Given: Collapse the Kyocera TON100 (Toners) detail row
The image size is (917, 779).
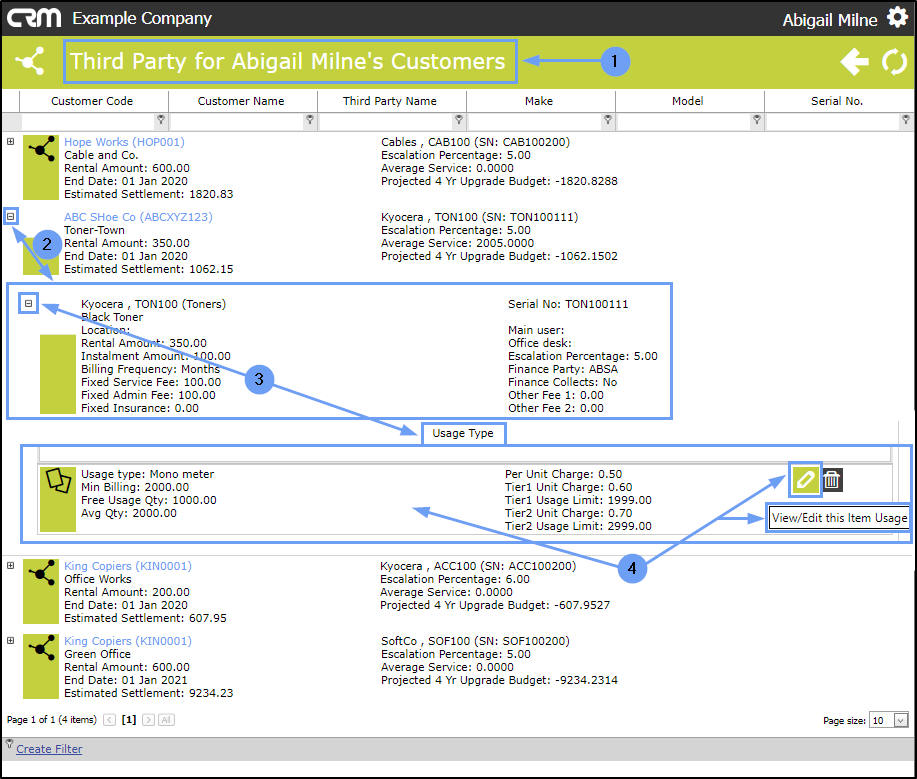Looking at the screenshot, I should pyautogui.click(x=28, y=304).
